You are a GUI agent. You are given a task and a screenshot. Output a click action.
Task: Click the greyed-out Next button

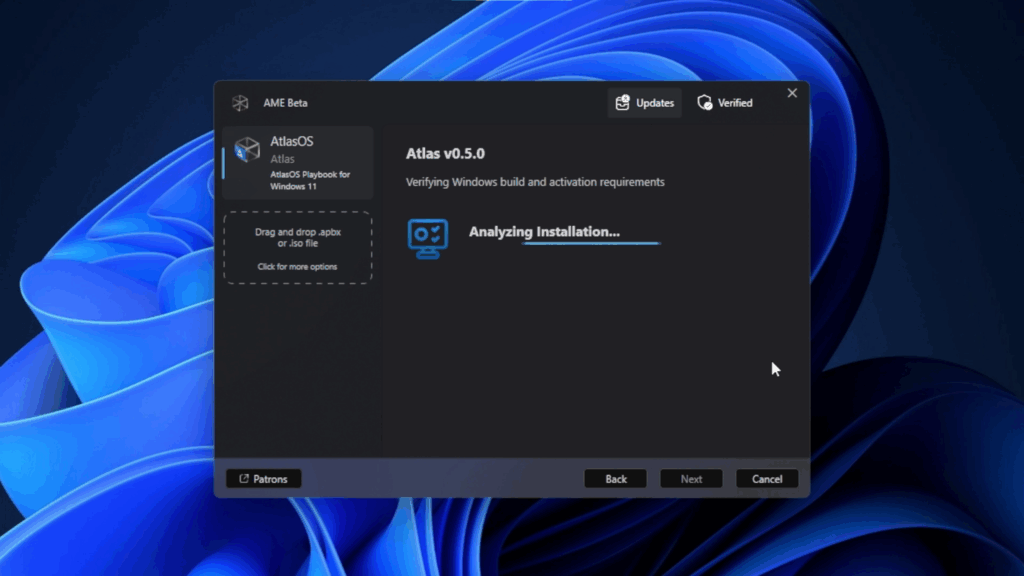click(x=691, y=479)
